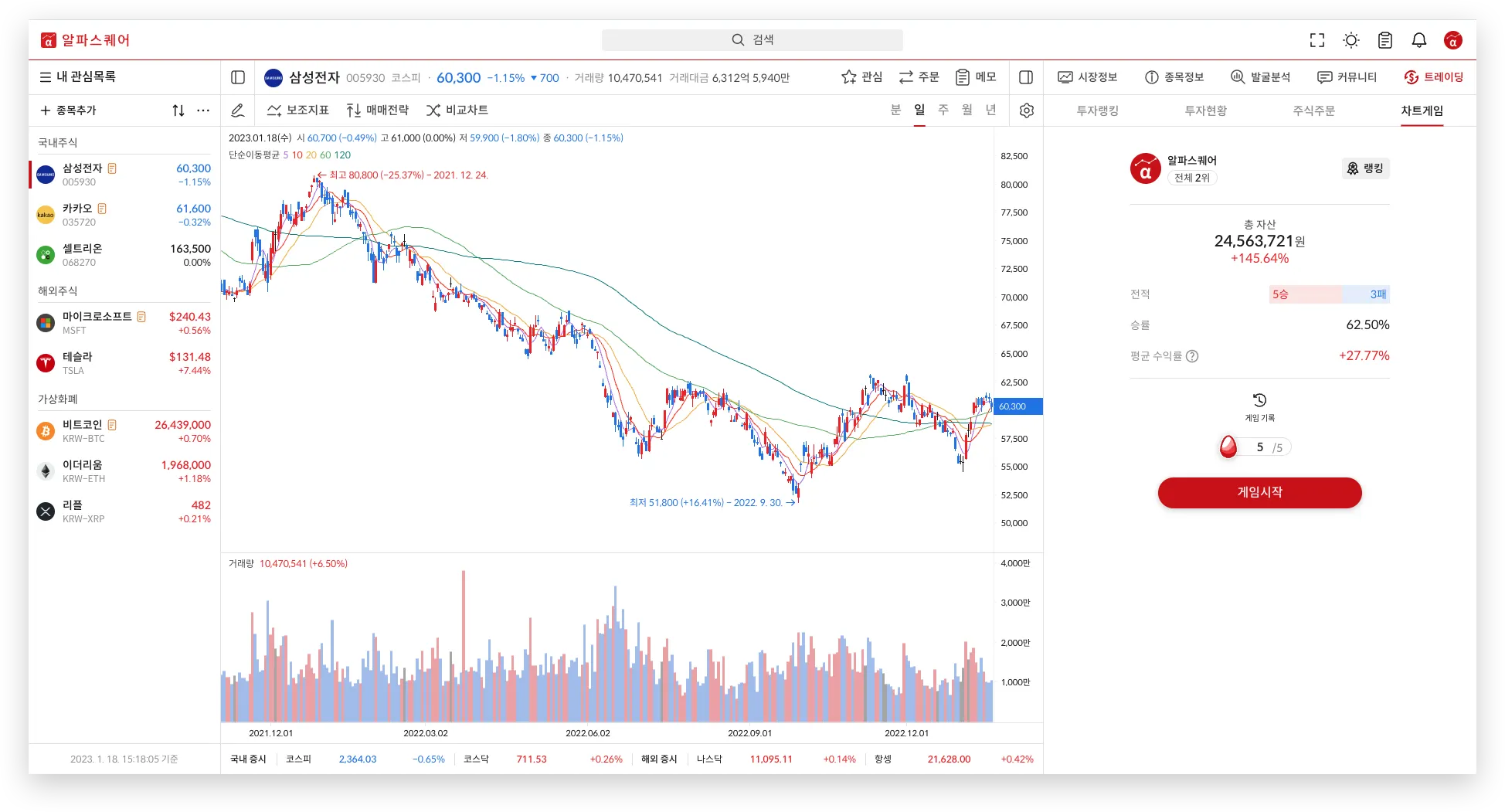Viewport: 1505px width, 812px height.
Task: Open 보조지표 indicators
Action: 298,110
